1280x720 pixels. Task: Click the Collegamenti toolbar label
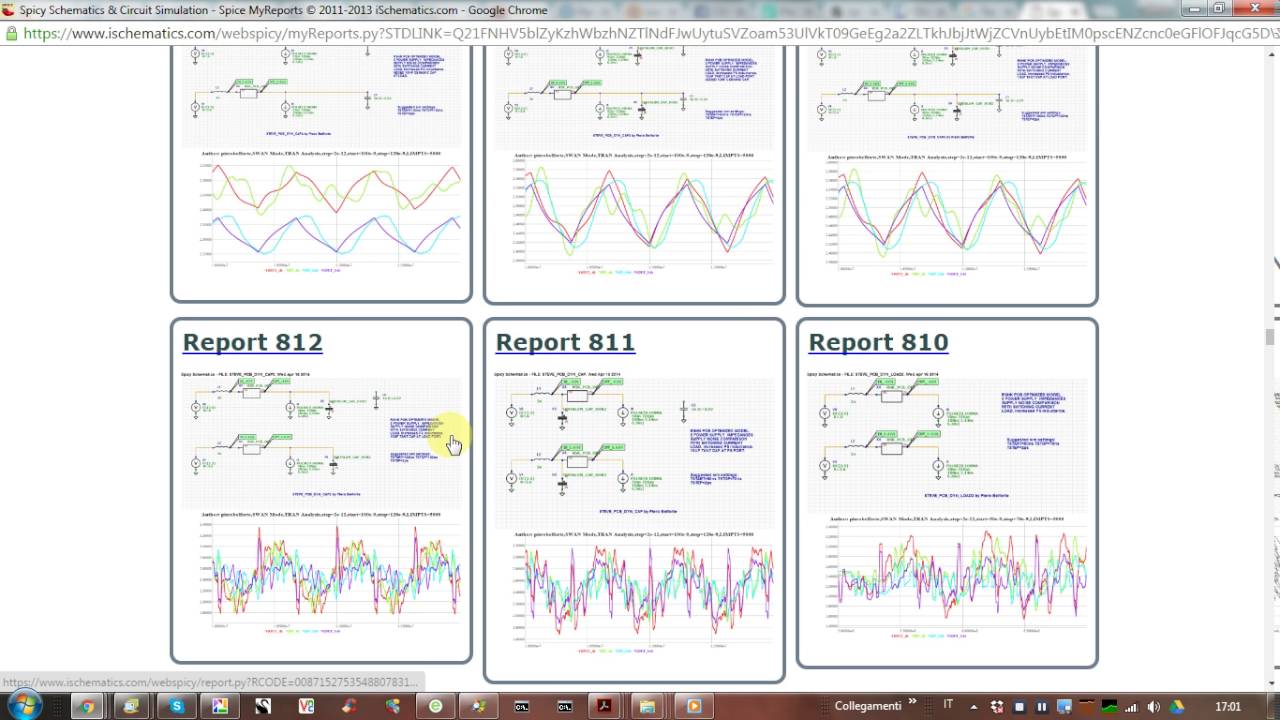(868, 706)
